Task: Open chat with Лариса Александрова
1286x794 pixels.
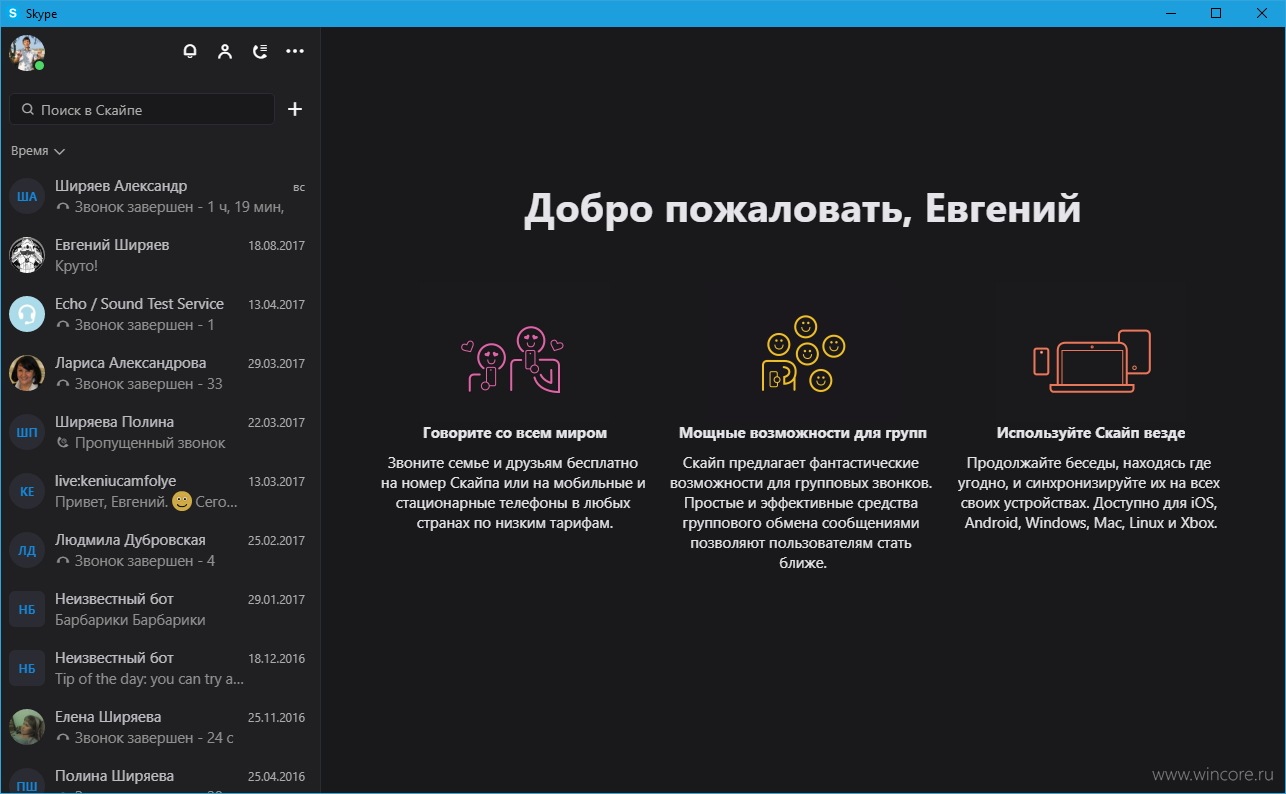Action: tap(160, 373)
